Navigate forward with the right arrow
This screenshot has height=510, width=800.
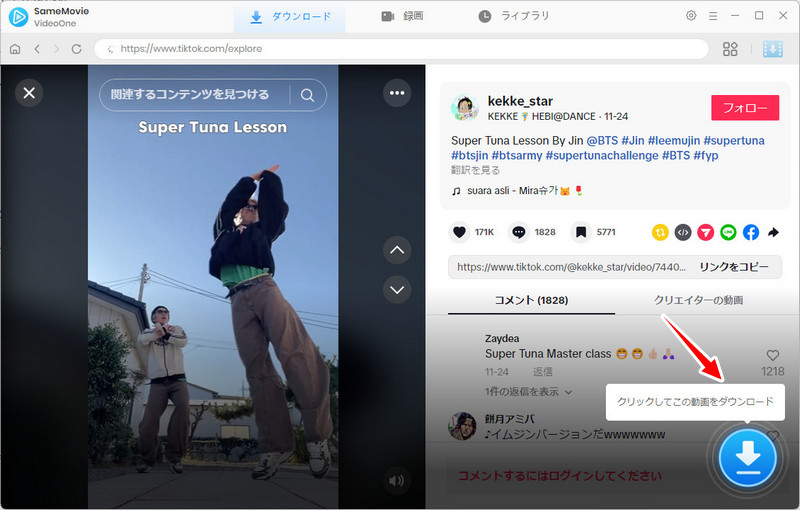point(56,49)
